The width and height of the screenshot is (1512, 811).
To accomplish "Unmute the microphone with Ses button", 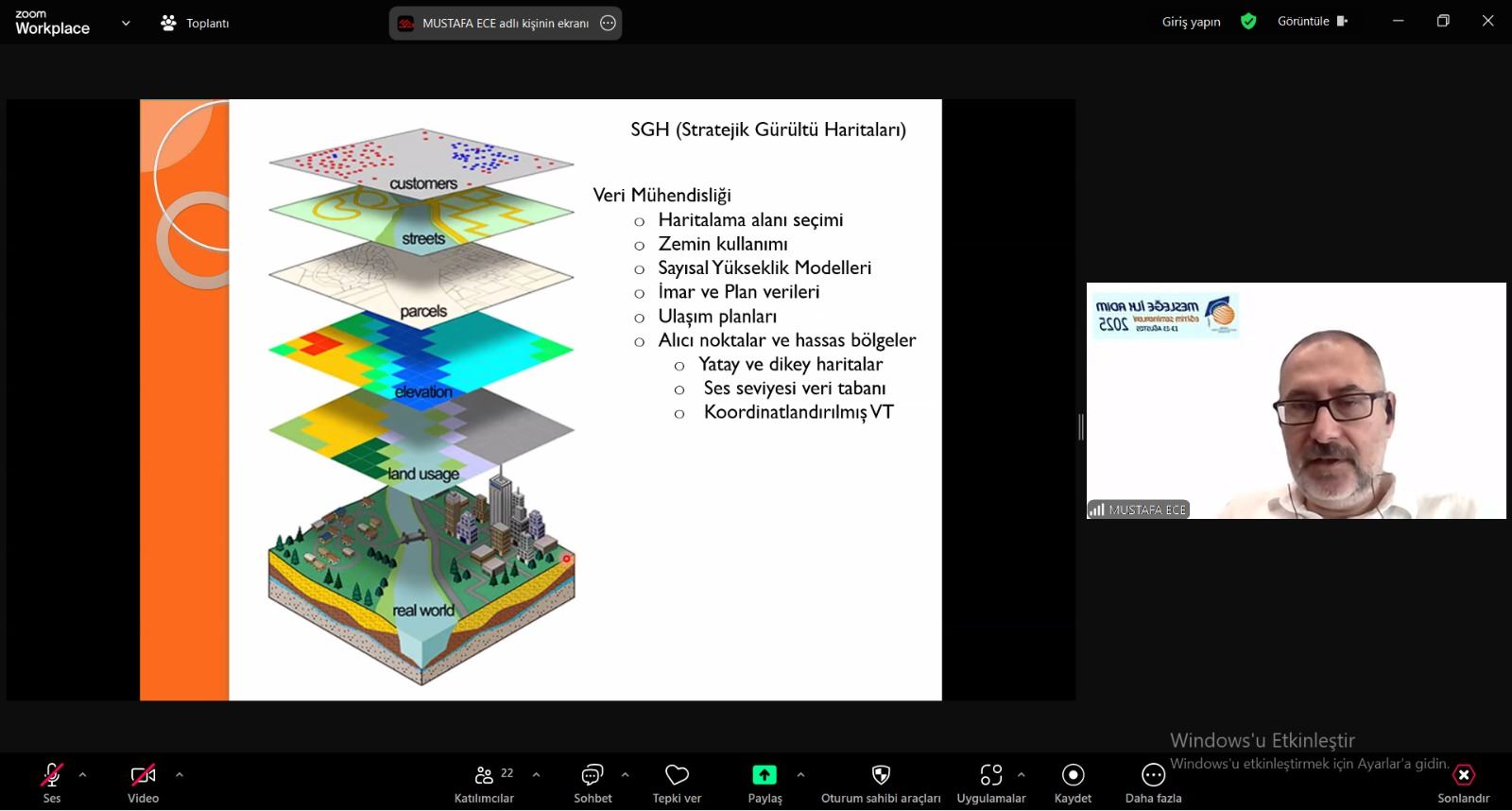I will pyautogui.click(x=52, y=776).
